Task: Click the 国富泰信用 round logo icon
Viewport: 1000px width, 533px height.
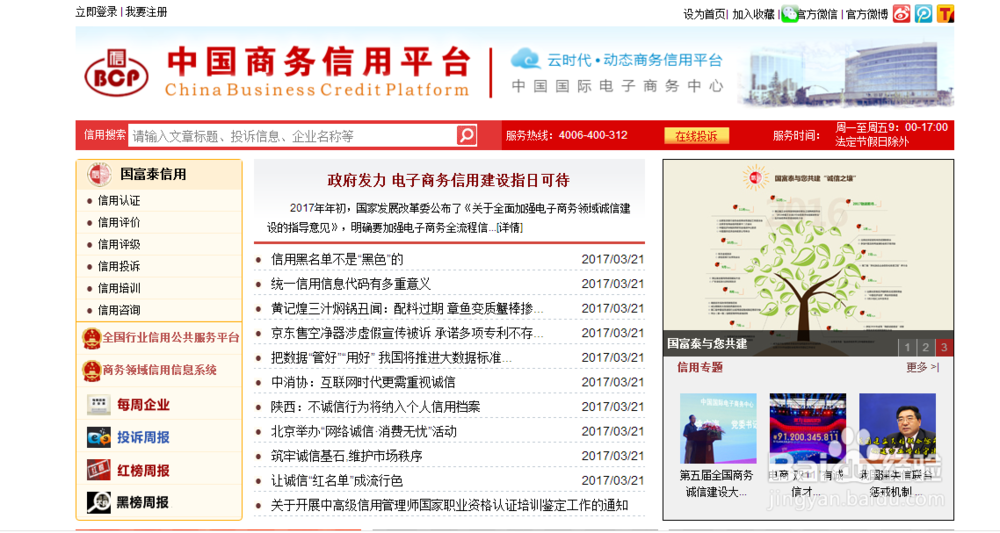Action: [x=99, y=174]
